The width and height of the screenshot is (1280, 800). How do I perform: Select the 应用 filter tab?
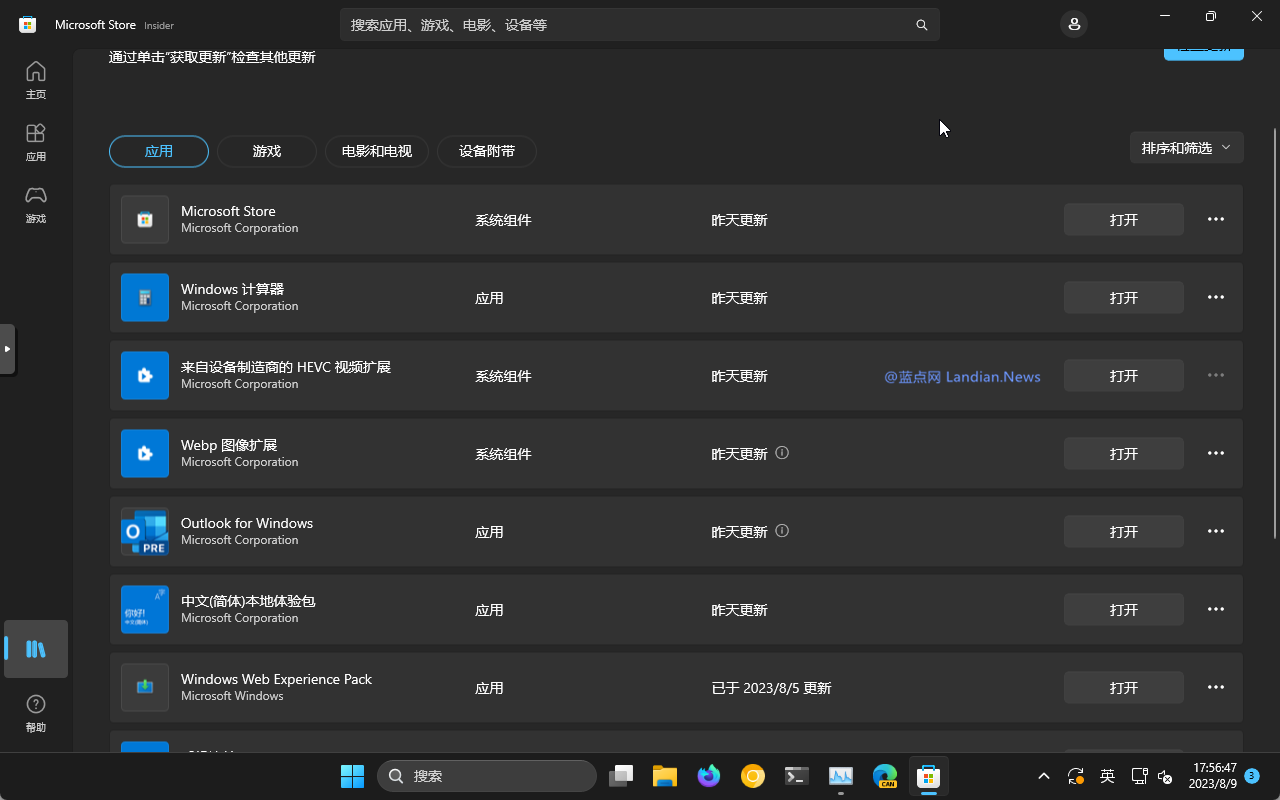point(159,151)
